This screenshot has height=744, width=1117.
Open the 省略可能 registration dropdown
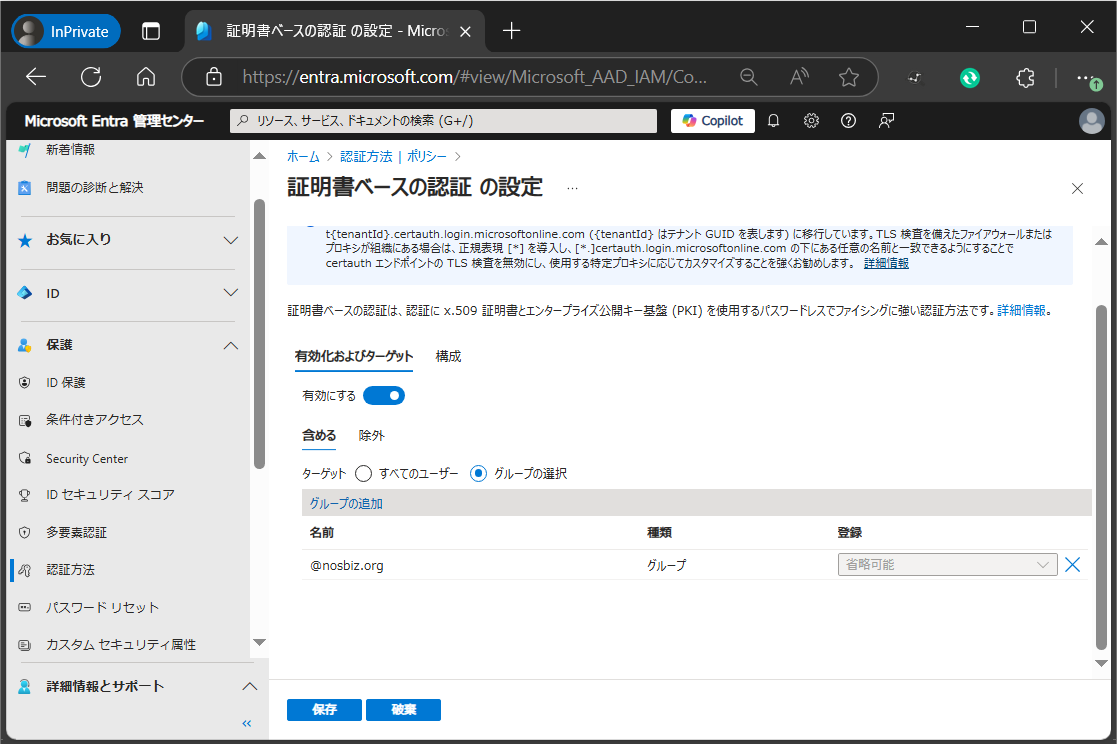pos(946,565)
